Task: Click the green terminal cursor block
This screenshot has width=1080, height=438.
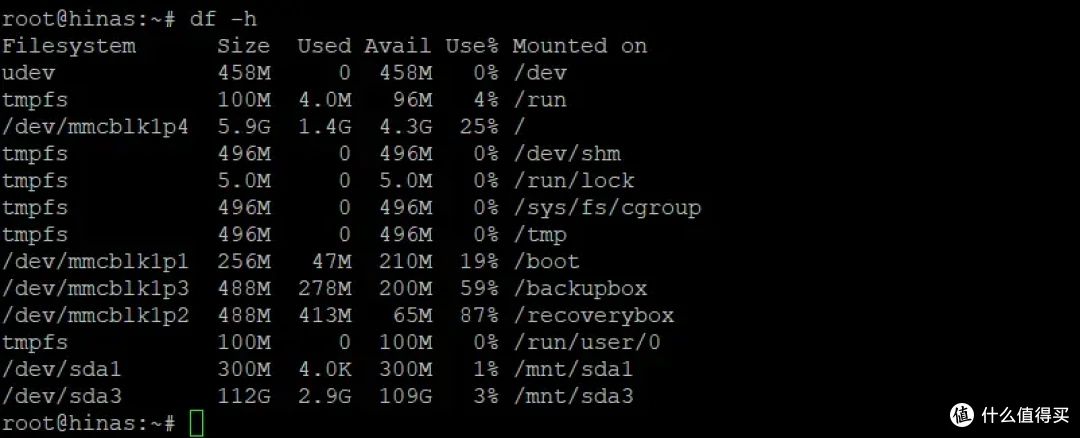Action: (x=197, y=423)
